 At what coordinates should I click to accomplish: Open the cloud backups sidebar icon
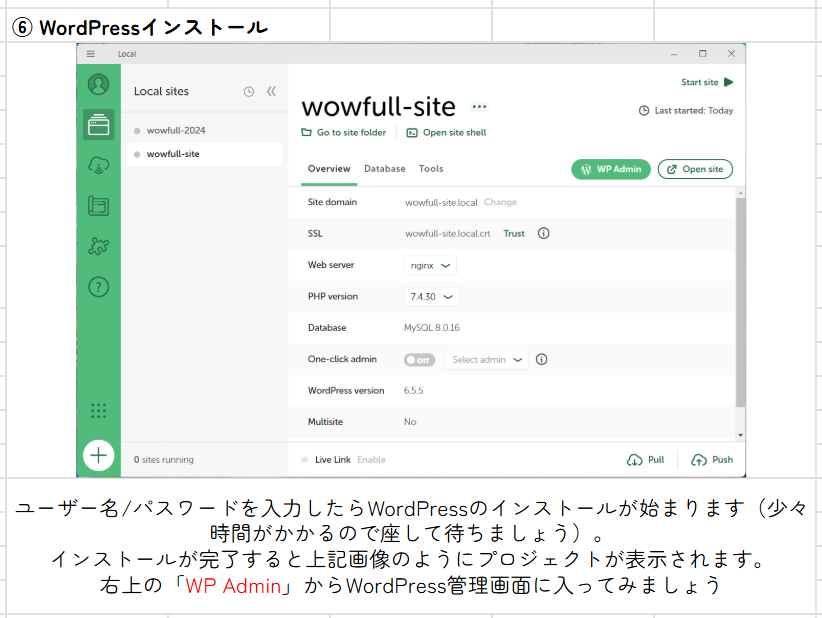98,165
